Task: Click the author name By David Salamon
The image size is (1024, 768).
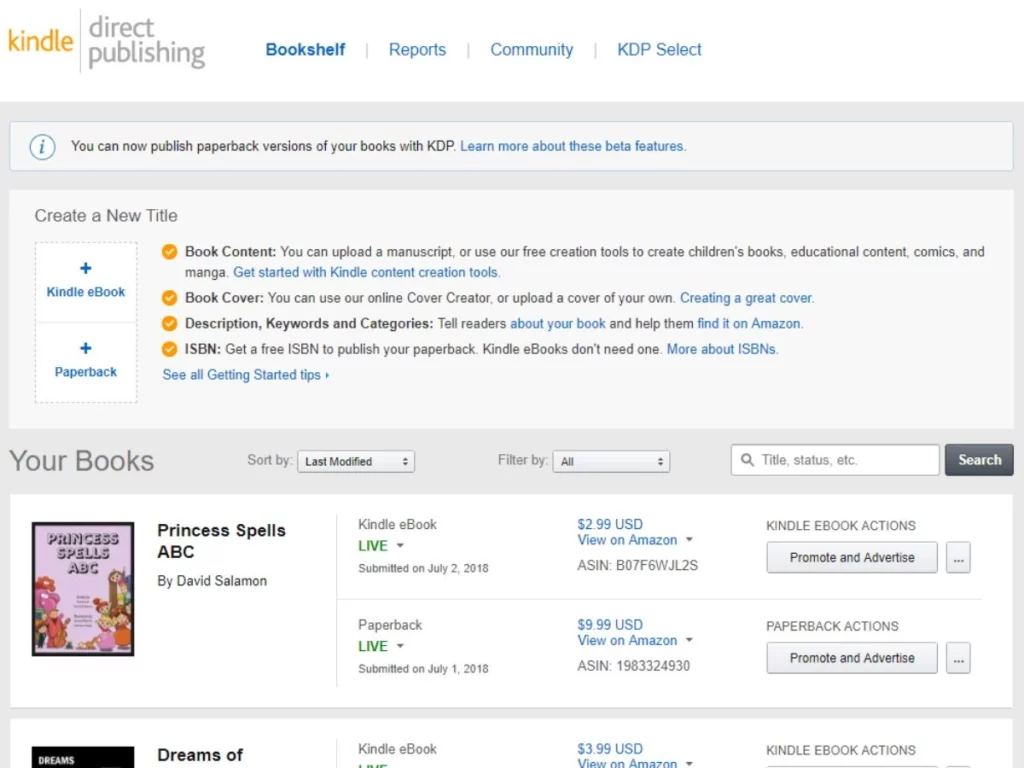Action: tap(212, 581)
